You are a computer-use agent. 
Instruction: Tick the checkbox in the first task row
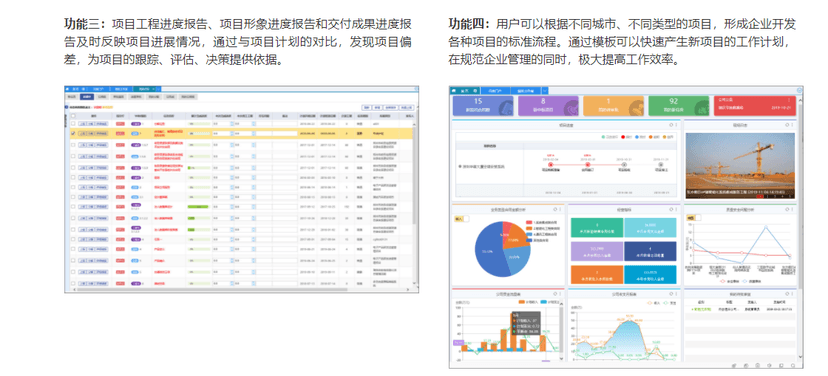point(73,124)
